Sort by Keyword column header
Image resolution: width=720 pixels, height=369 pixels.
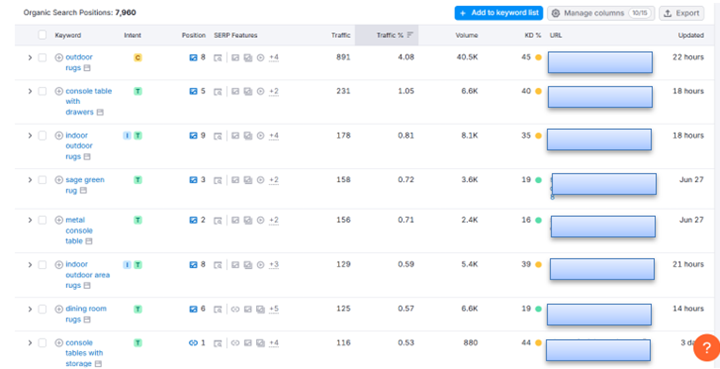point(68,35)
